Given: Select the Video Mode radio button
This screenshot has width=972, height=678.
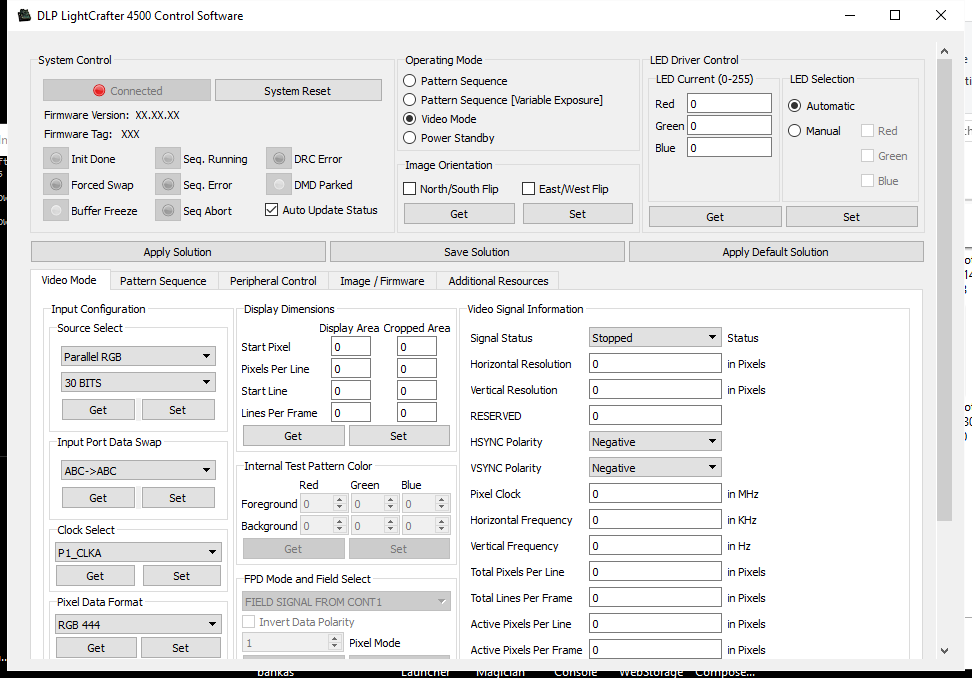Looking at the screenshot, I should tap(409, 118).
